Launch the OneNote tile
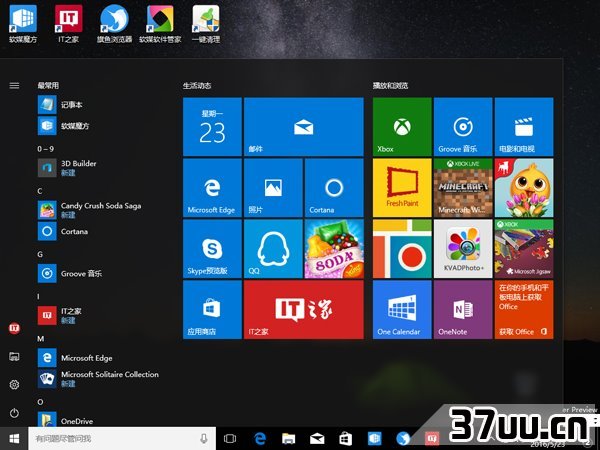 tap(463, 309)
